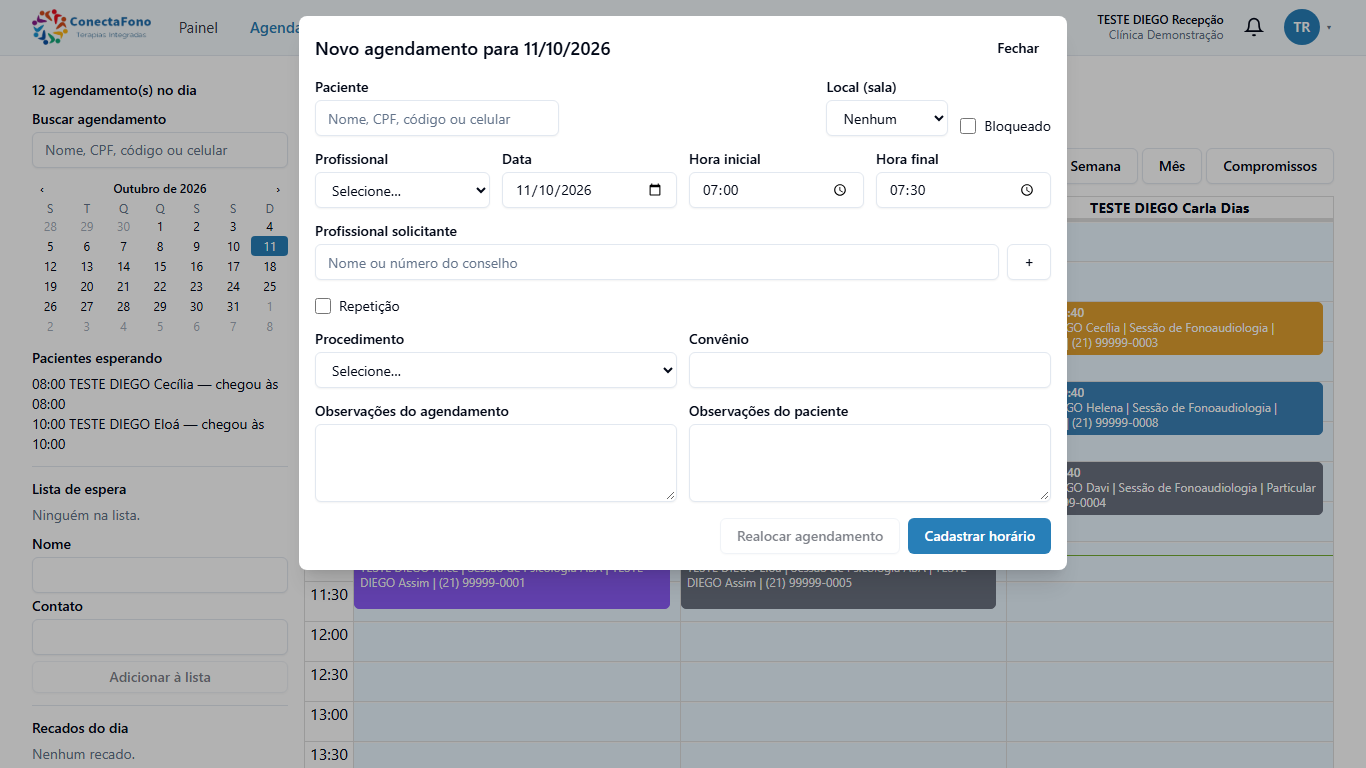Click Cadastrar horário button

(979, 536)
